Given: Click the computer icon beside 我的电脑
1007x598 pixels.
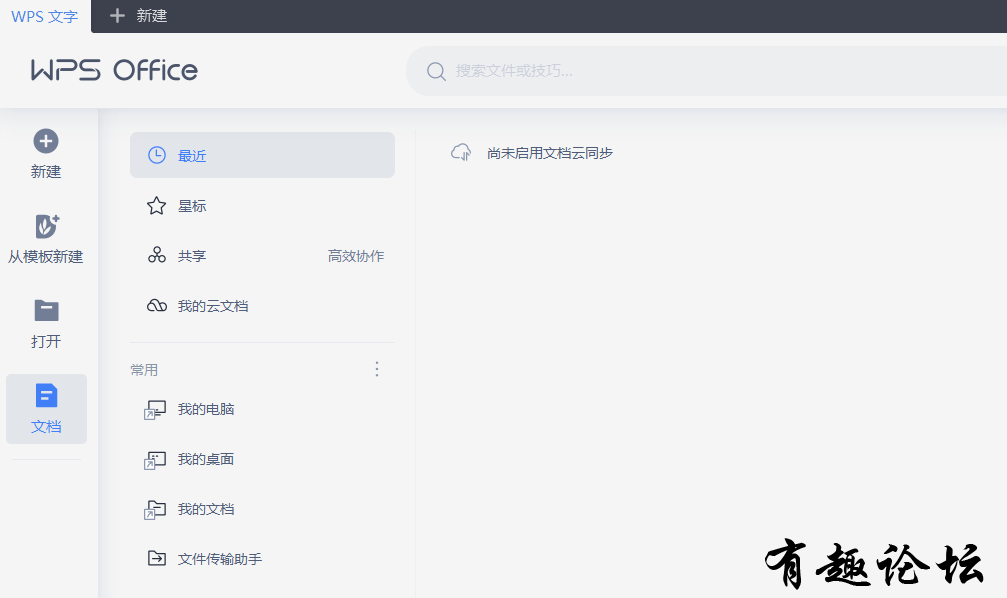Looking at the screenshot, I should click(155, 410).
